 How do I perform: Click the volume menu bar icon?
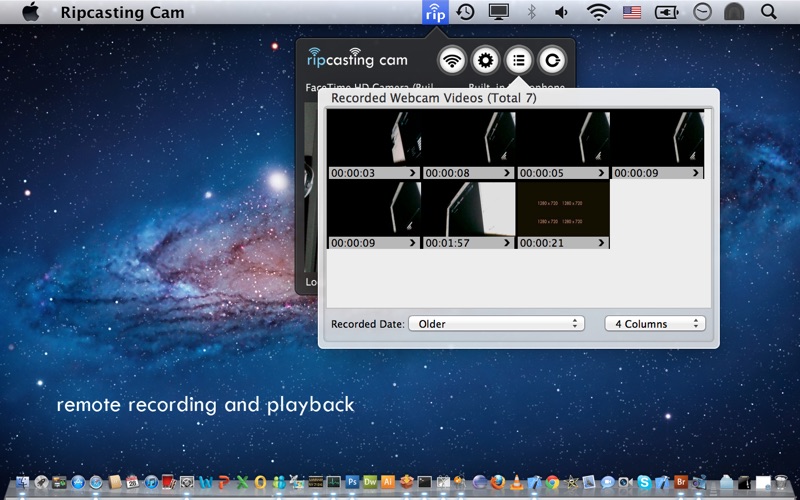pos(562,12)
